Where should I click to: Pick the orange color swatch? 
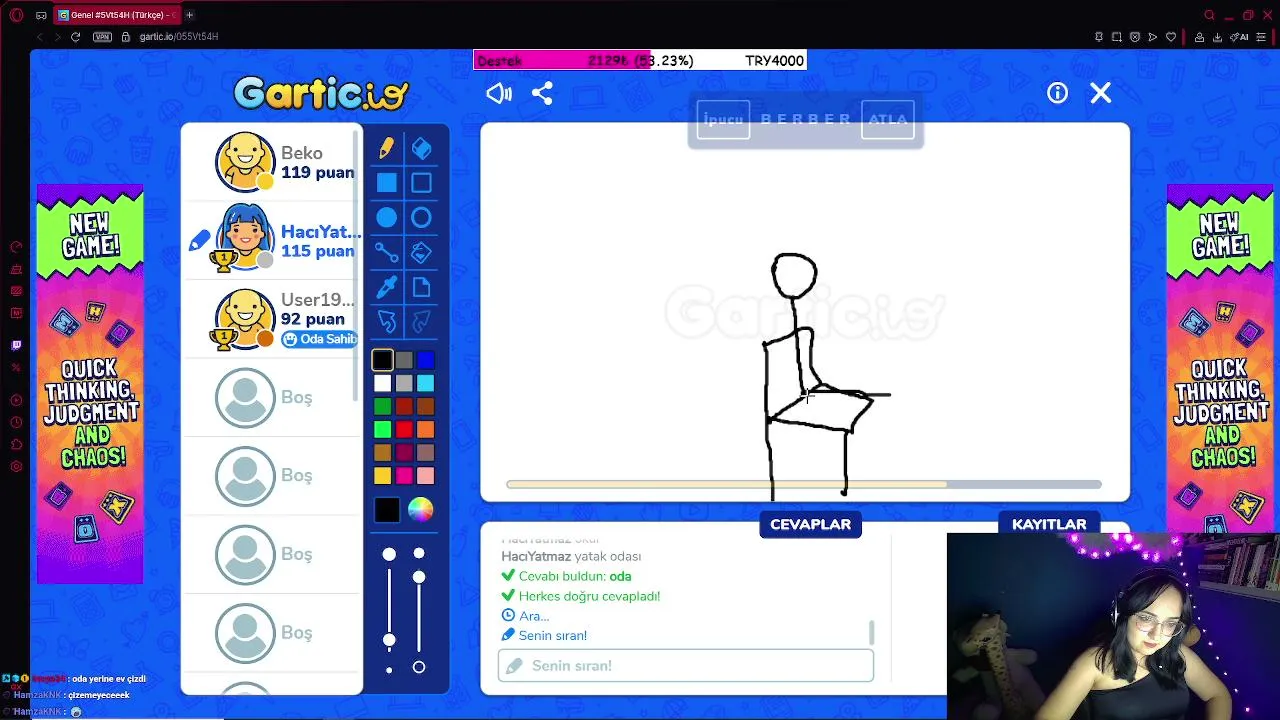[426, 429]
